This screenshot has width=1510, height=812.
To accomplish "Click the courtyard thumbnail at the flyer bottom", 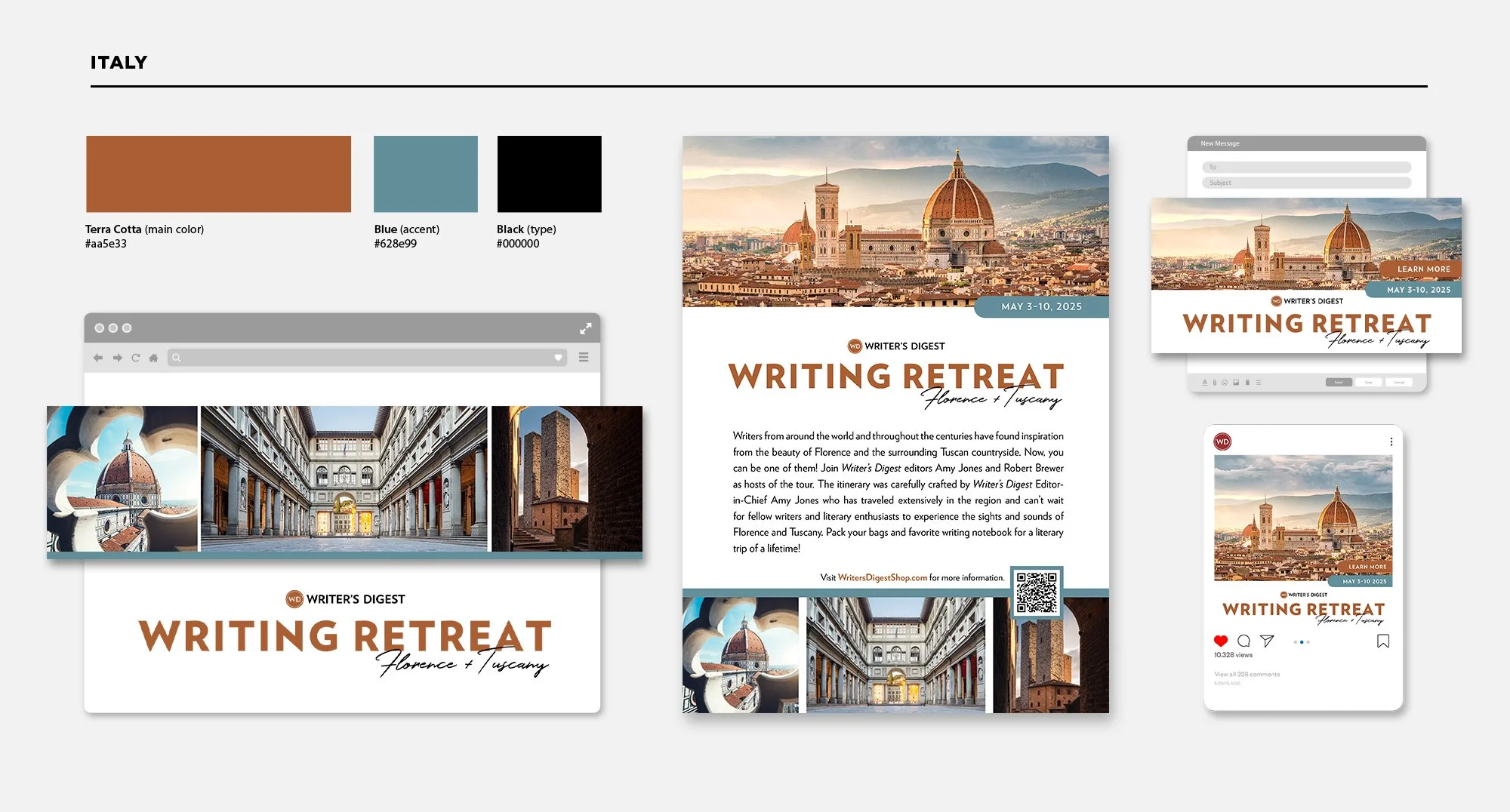I will (895, 655).
